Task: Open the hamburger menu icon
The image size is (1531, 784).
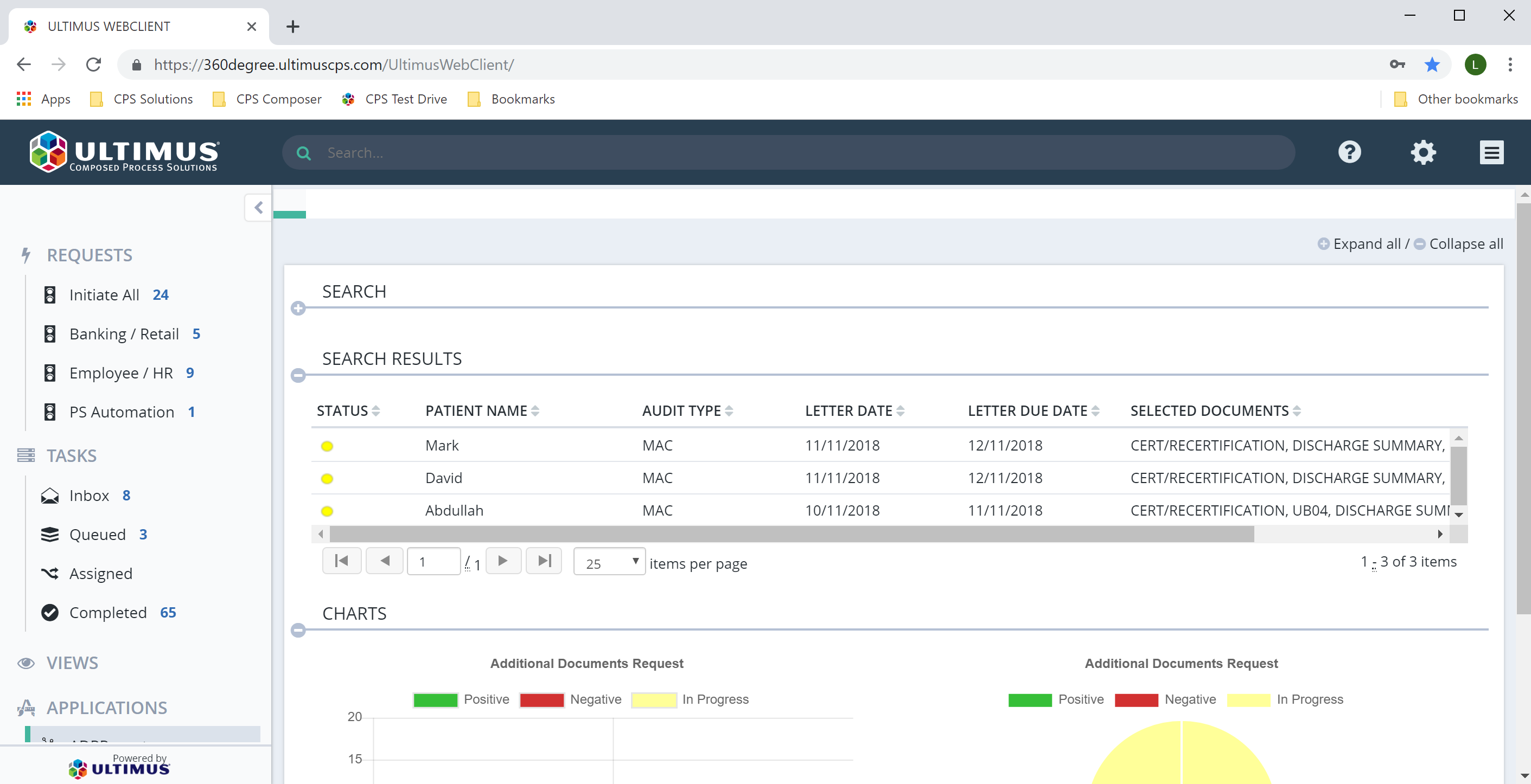Action: [1491, 153]
